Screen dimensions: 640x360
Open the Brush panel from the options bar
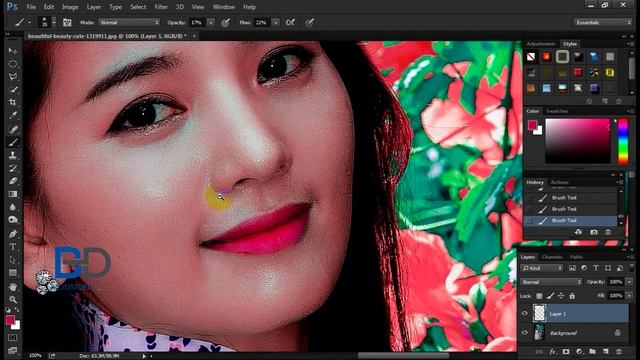(67, 22)
